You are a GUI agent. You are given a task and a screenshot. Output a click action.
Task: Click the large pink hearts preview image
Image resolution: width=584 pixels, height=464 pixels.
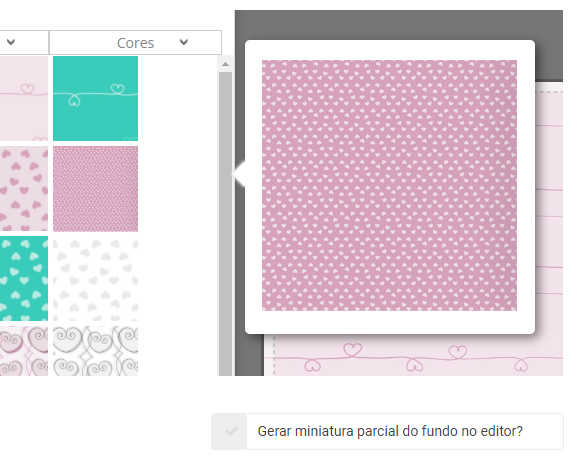pos(389,185)
